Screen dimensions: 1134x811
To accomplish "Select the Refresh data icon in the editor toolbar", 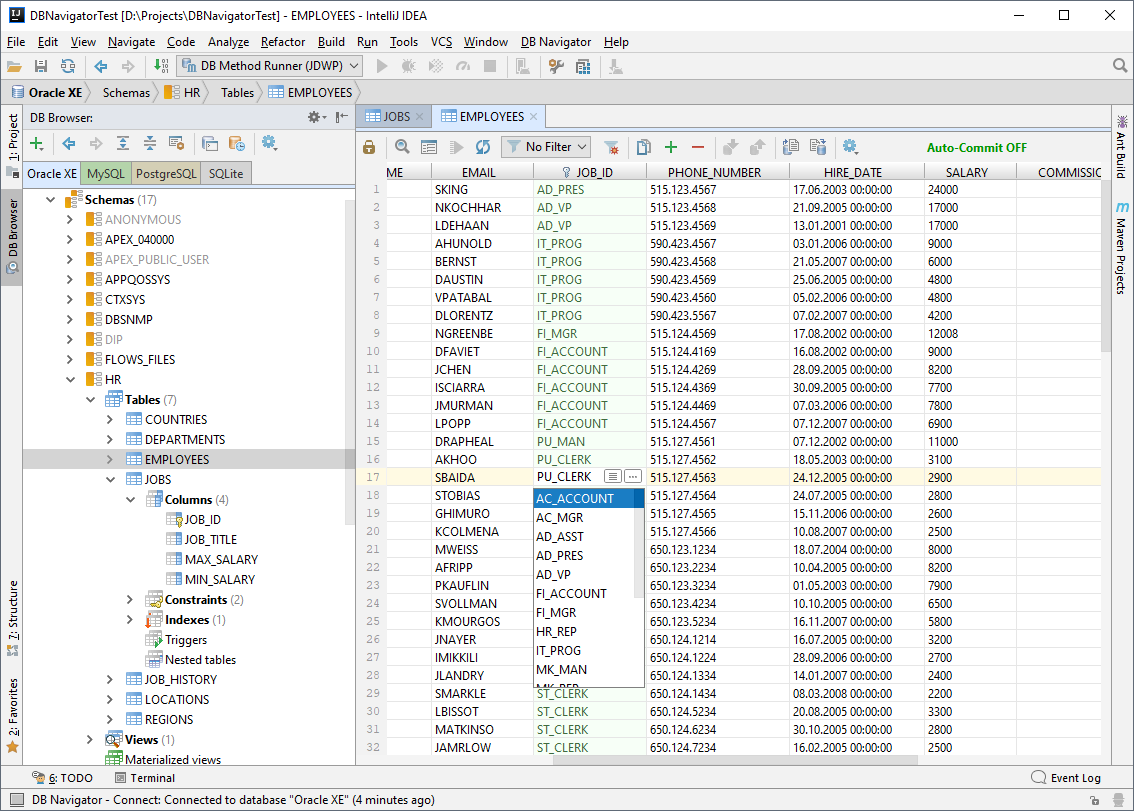I will (482, 146).
